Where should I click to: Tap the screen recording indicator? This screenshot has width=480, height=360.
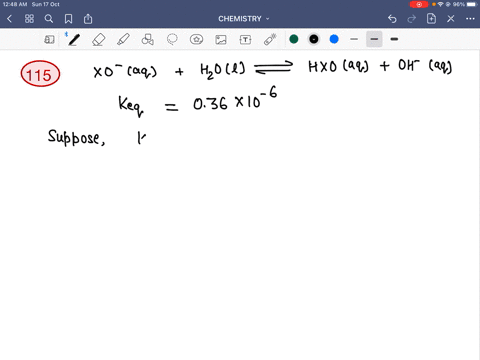tap(419, 4)
